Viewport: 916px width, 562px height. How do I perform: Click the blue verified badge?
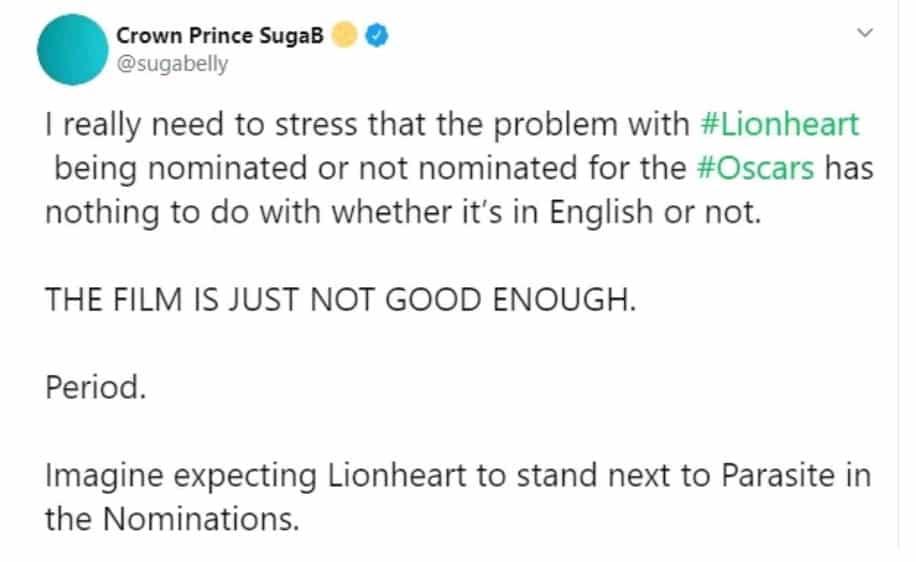(377, 35)
